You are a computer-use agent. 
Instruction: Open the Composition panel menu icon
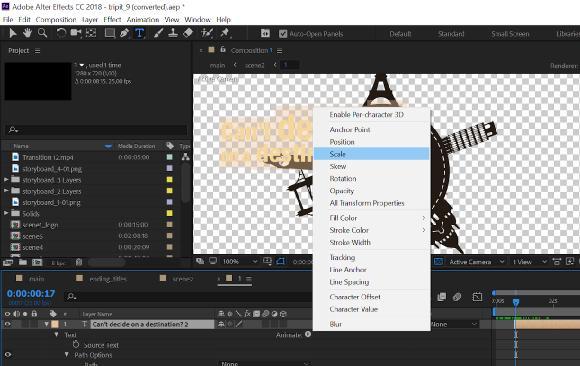(280, 51)
